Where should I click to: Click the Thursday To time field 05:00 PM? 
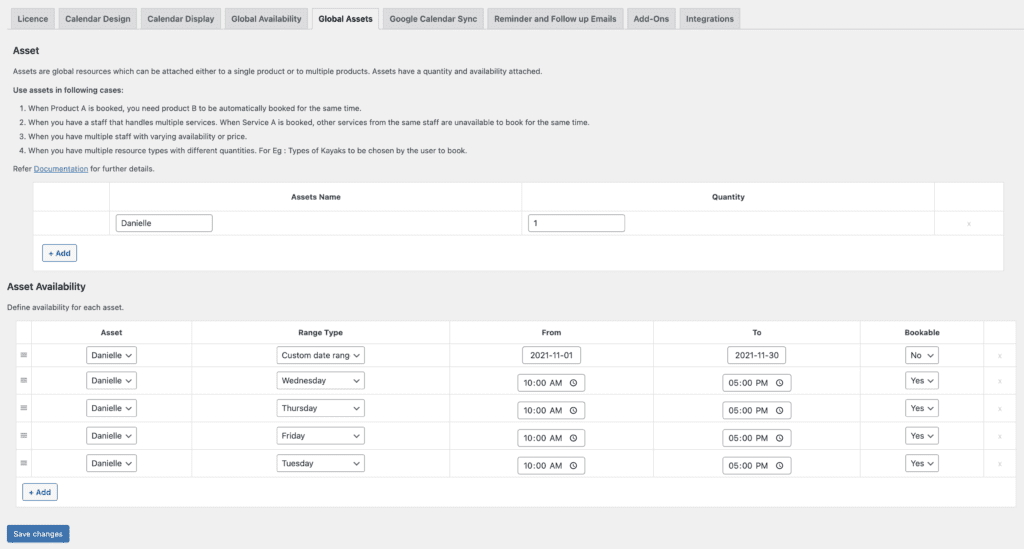click(756, 411)
